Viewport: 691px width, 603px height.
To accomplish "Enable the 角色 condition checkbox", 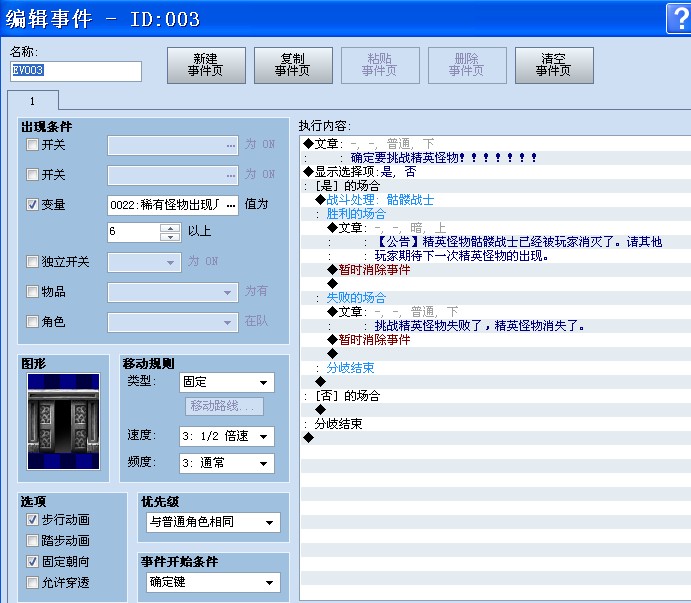I will coord(32,321).
